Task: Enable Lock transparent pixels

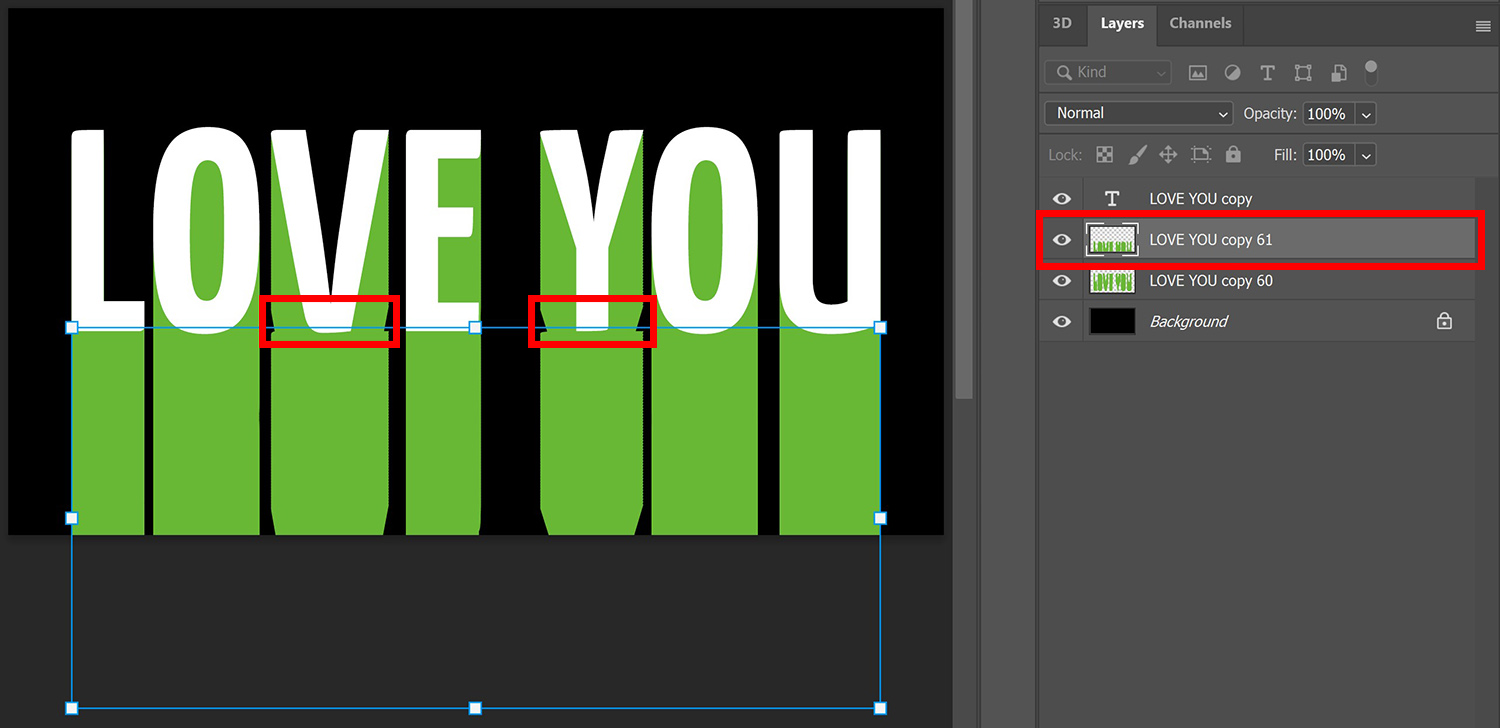Action: click(x=1104, y=154)
